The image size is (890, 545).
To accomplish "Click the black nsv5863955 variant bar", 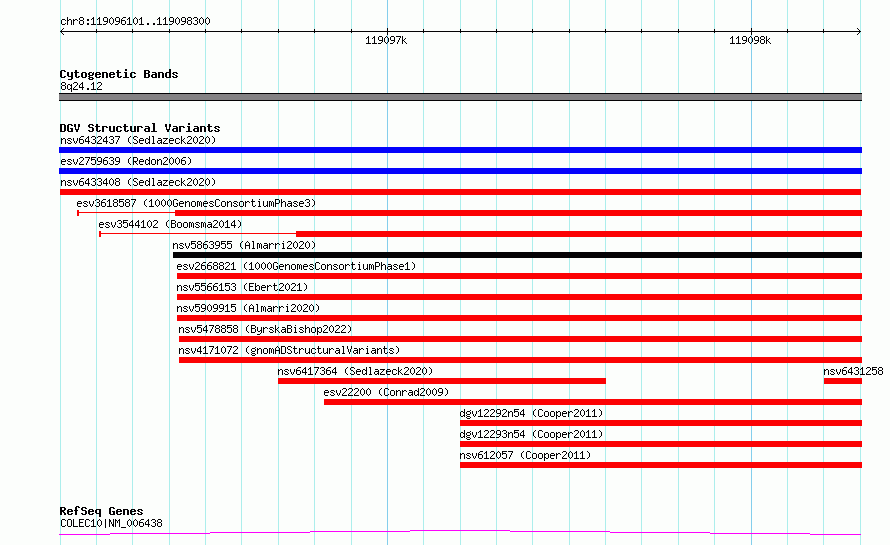I will coord(517,255).
